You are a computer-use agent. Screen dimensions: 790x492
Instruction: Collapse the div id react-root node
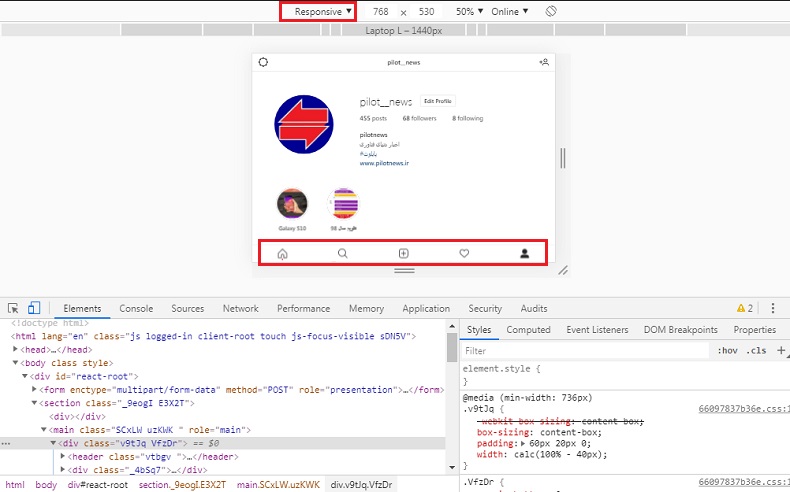25,376
